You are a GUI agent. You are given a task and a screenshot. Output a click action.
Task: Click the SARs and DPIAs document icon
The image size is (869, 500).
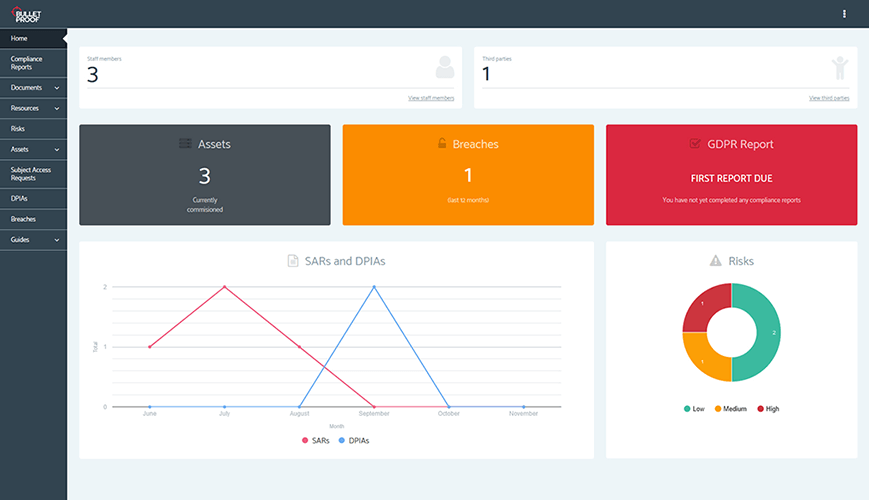tap(293, 261)
